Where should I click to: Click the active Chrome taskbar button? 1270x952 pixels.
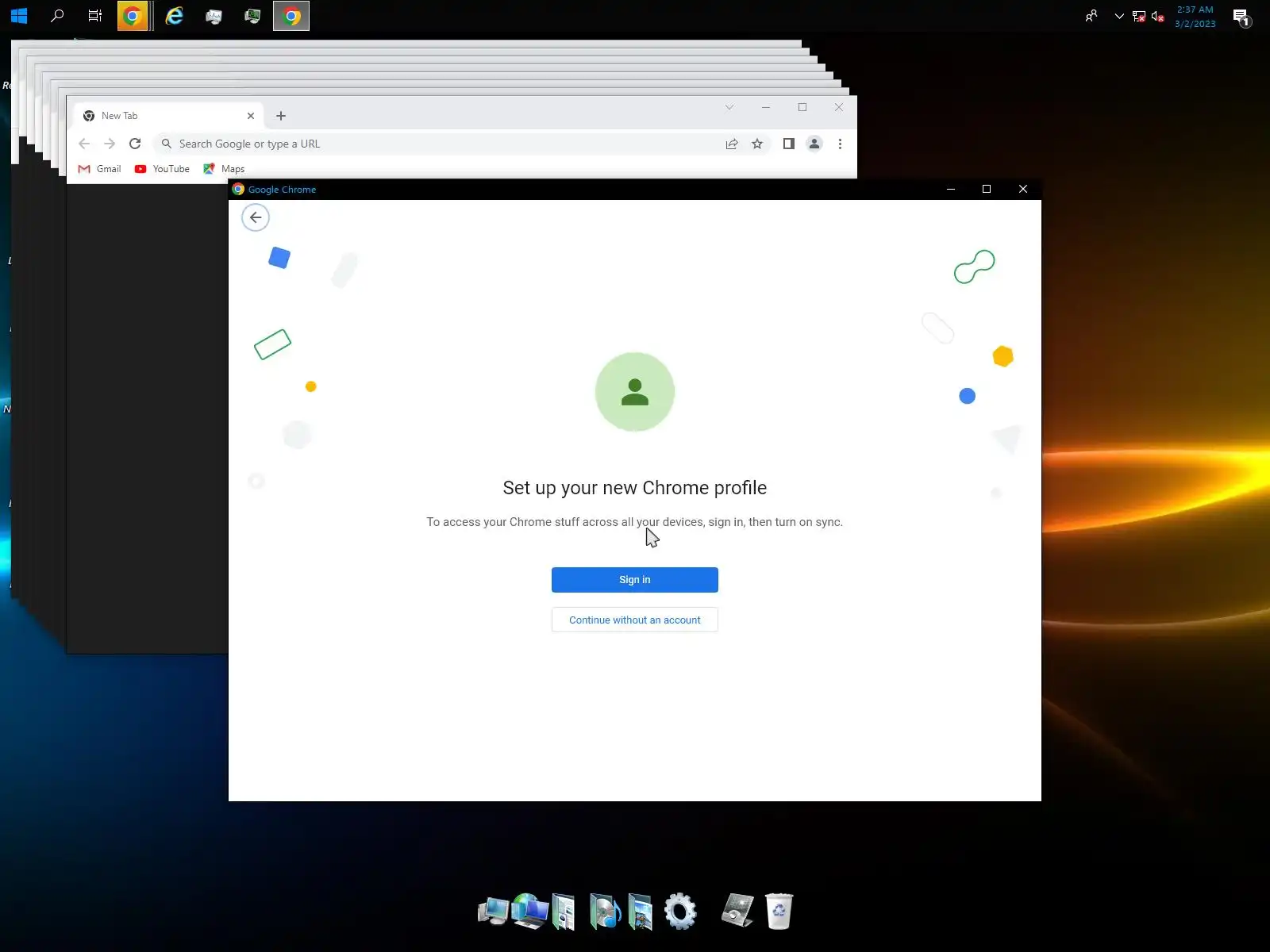click(x=291, y=15)
